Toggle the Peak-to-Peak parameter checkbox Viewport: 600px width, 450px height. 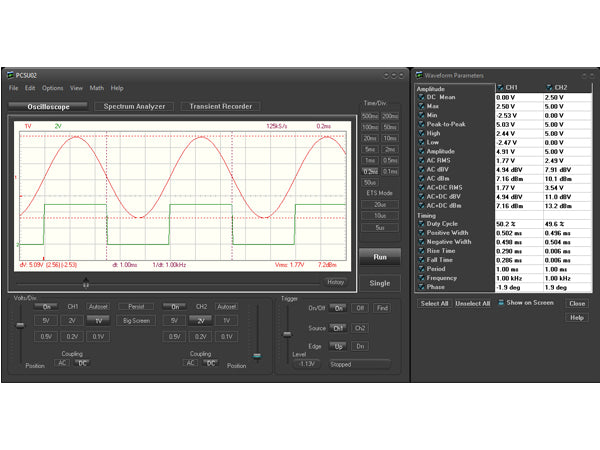tap(419, 124)
